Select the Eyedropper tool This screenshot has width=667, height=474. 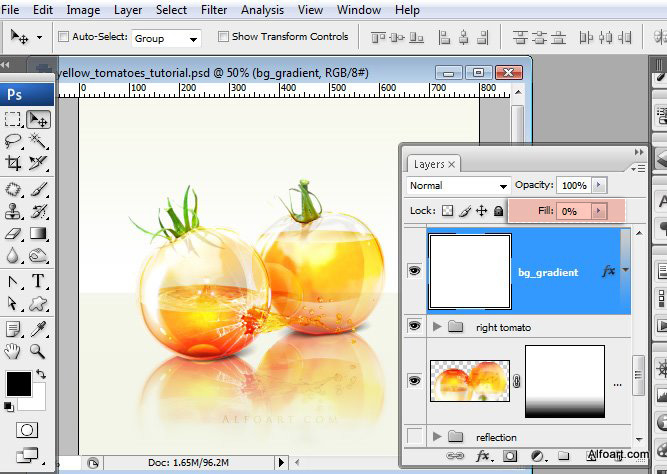[38, 330]
